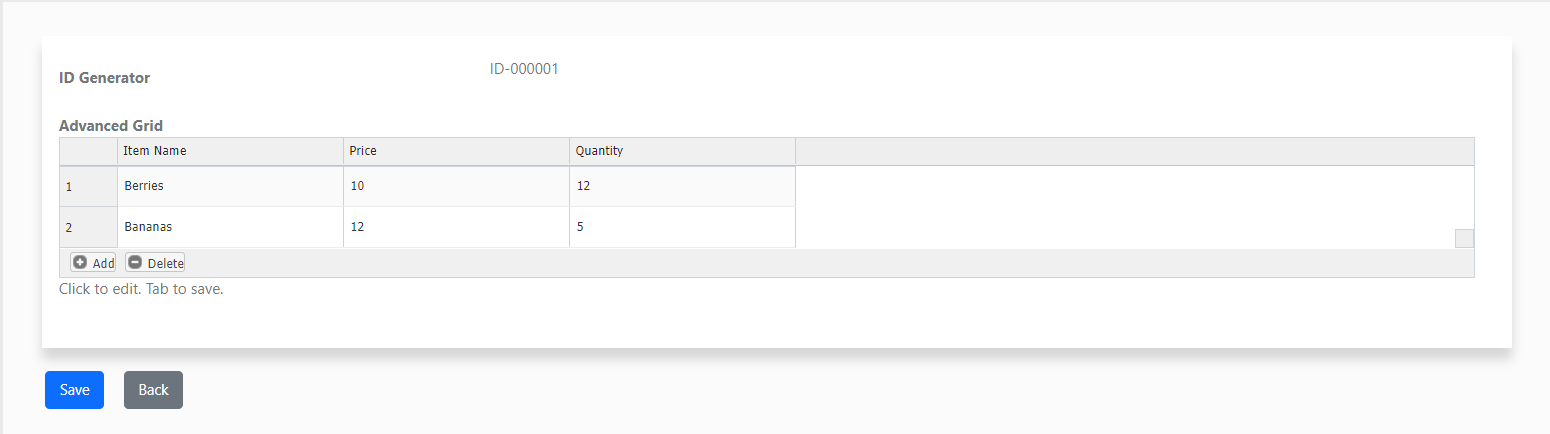This screenshot has height=434, width=1550.
Task: Select row number 1 in grid
Action: click(x=88, y=186)
